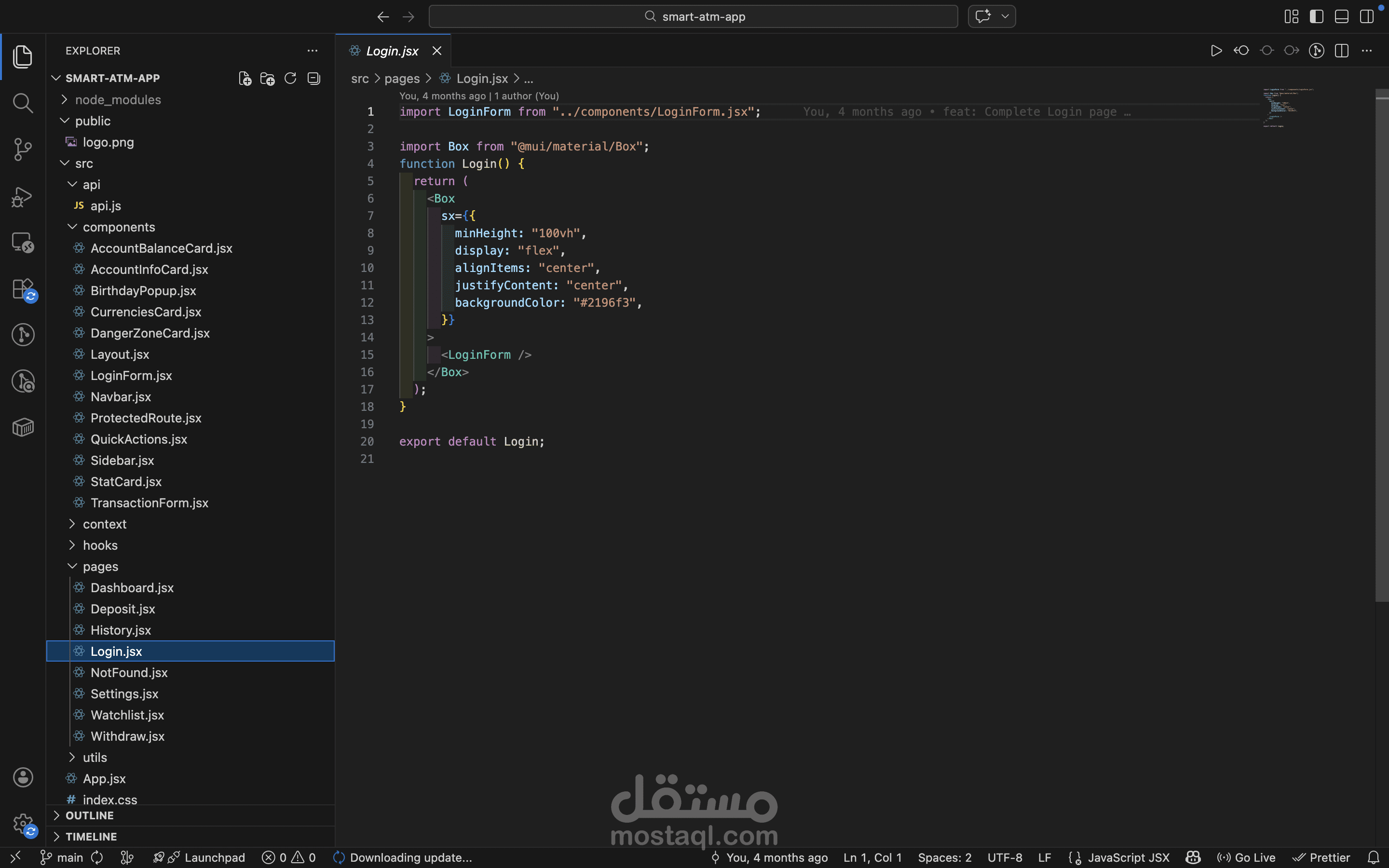
Task: Collapse the components folder
Action: pyautogui.click(x=118, y=227)
